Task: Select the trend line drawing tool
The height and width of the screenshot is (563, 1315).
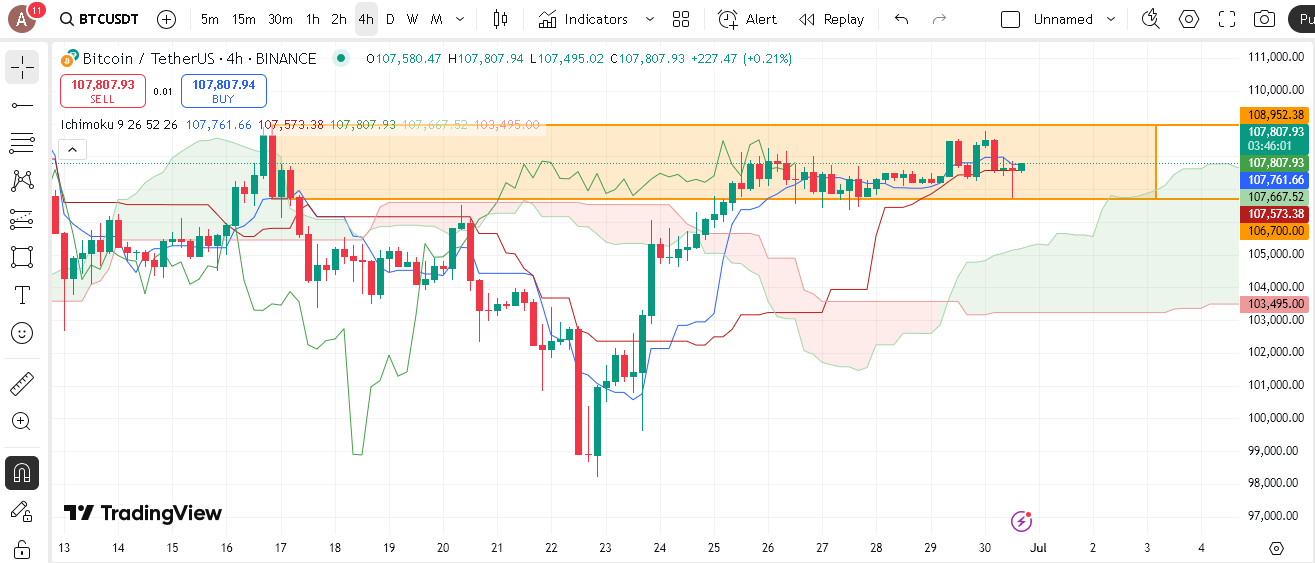Action: pos(22,105)
